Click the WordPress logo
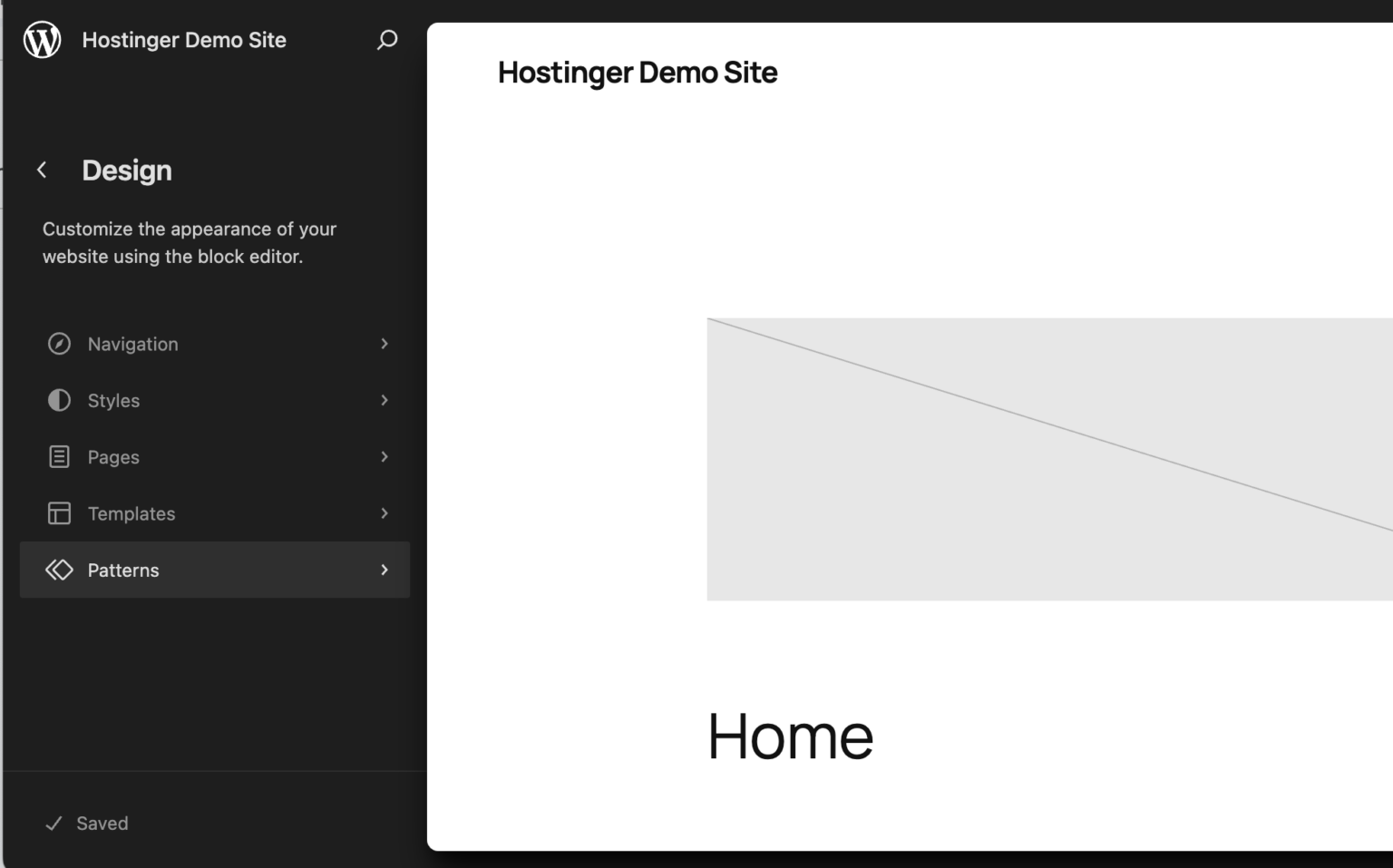 tap(42, 39)
